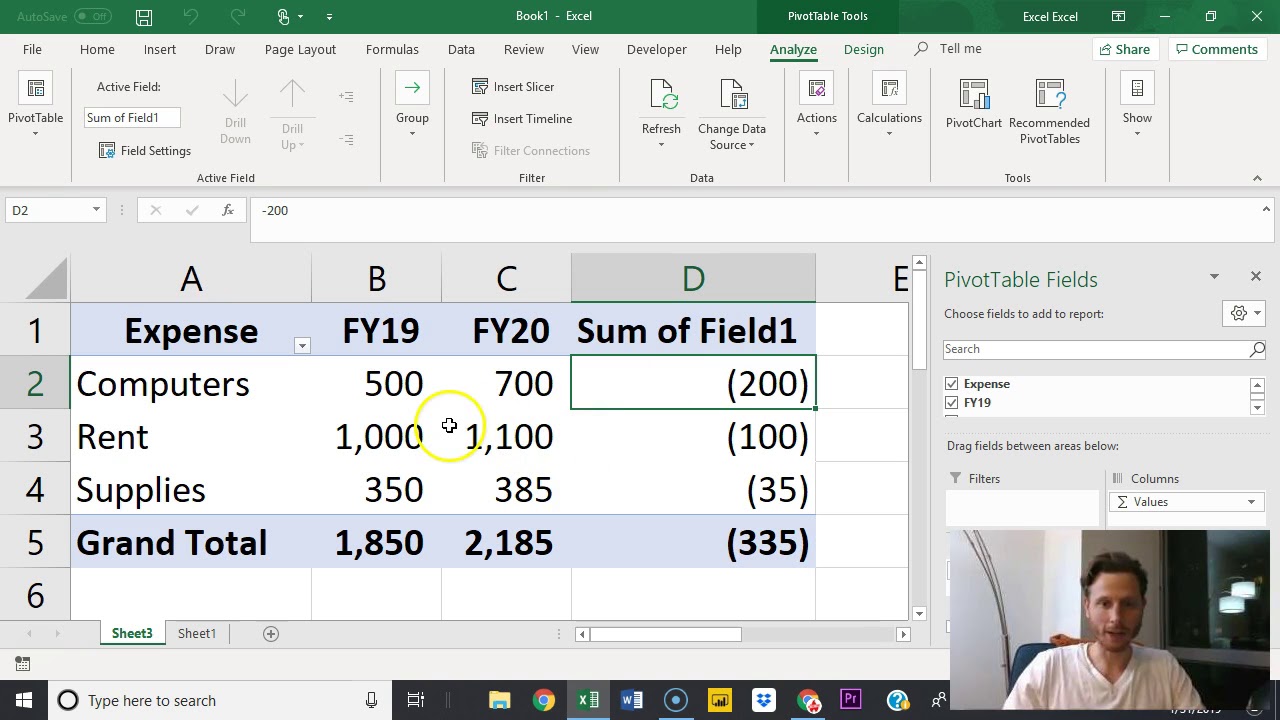Switch to the Design tab
Screen dimensions: 1280x720
click(x=863, y=49)
